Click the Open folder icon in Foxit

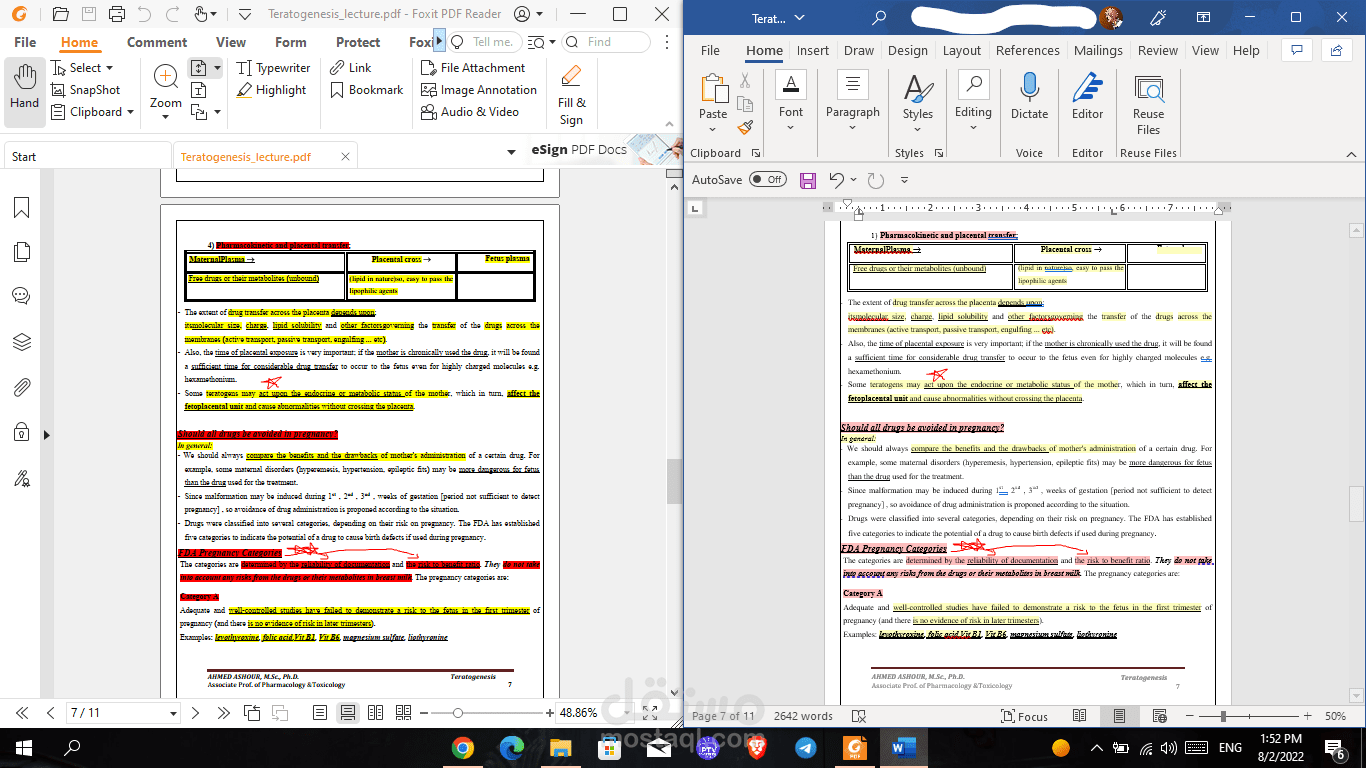point(60,14)
